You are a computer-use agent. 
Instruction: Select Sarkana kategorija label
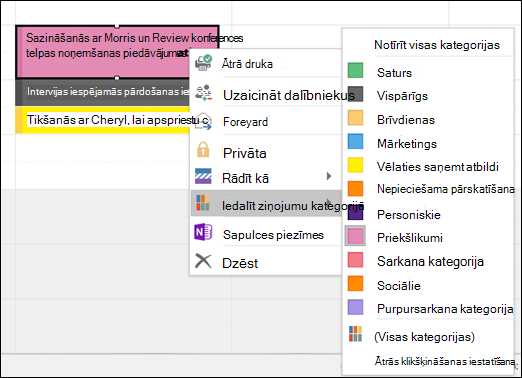(x=430, y=262)
